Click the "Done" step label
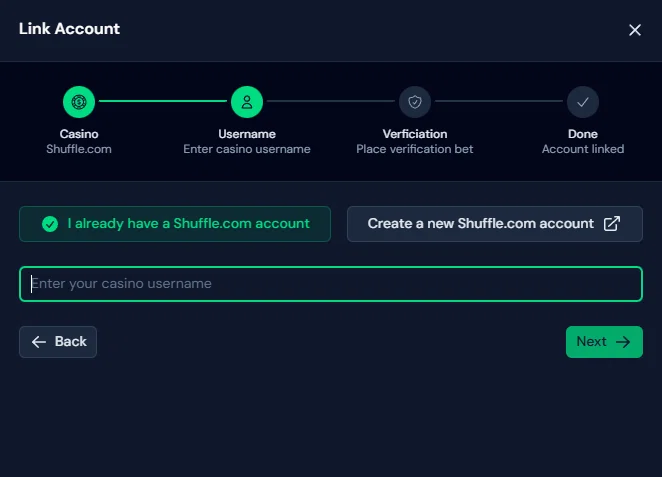 [x=583, y=134]
